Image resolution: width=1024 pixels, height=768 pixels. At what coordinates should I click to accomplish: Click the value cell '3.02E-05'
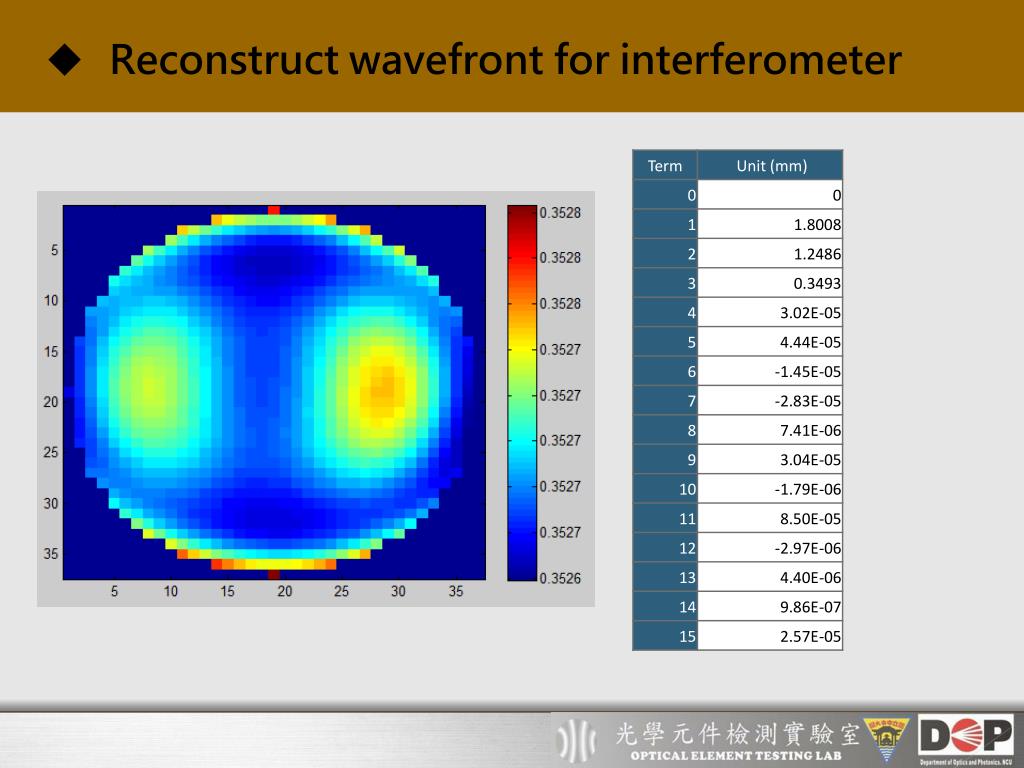pyautogui.click(x=771, y=312)
